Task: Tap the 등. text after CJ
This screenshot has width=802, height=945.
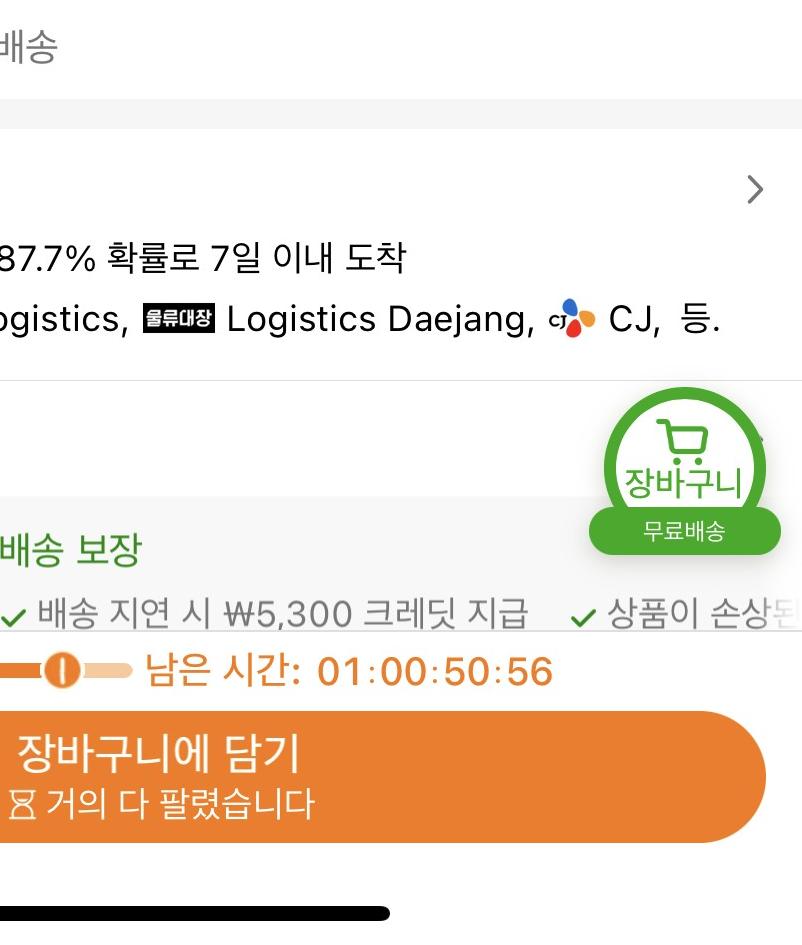Action: 699,320
